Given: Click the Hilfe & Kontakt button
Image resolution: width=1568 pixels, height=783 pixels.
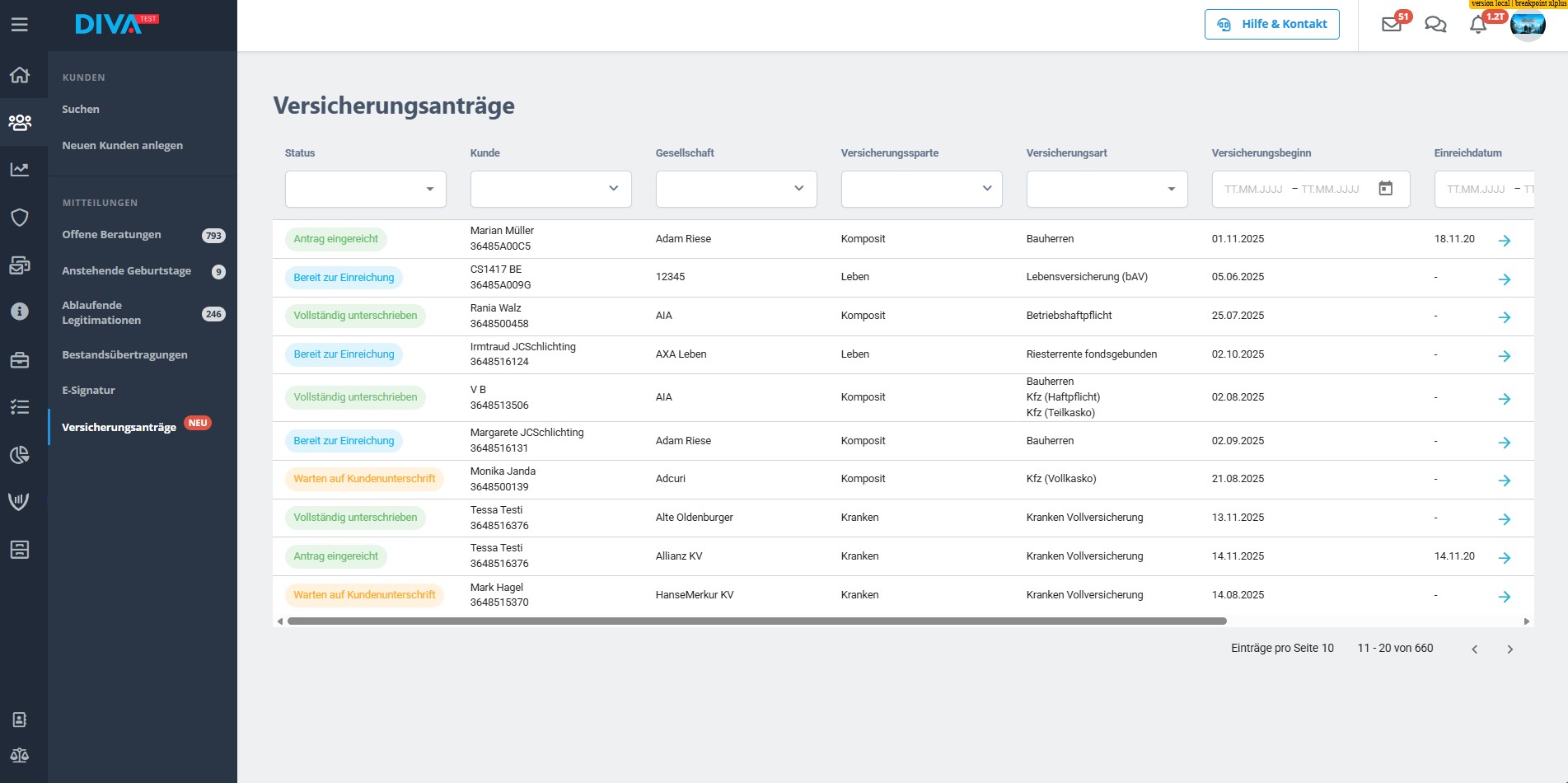Looking at the screenshot, I should (x=1271, y=24).
